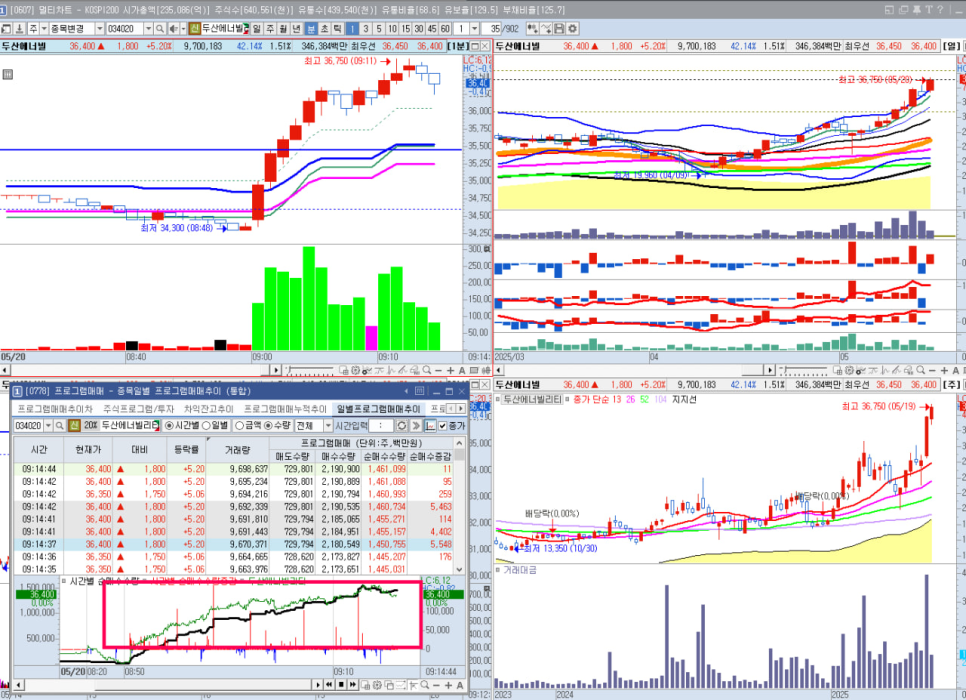Click the magnifier icon below the 1-minute chart

coord(427,370)
